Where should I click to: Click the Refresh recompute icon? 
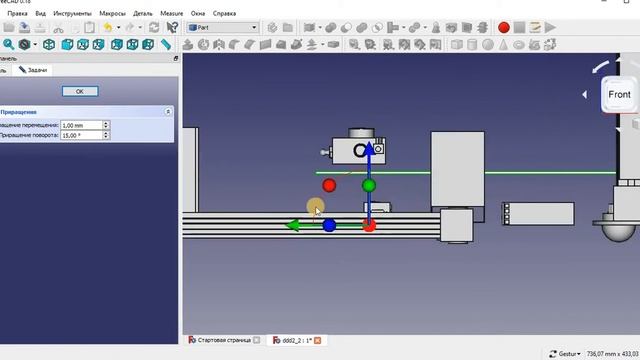(x=154, y=27)
